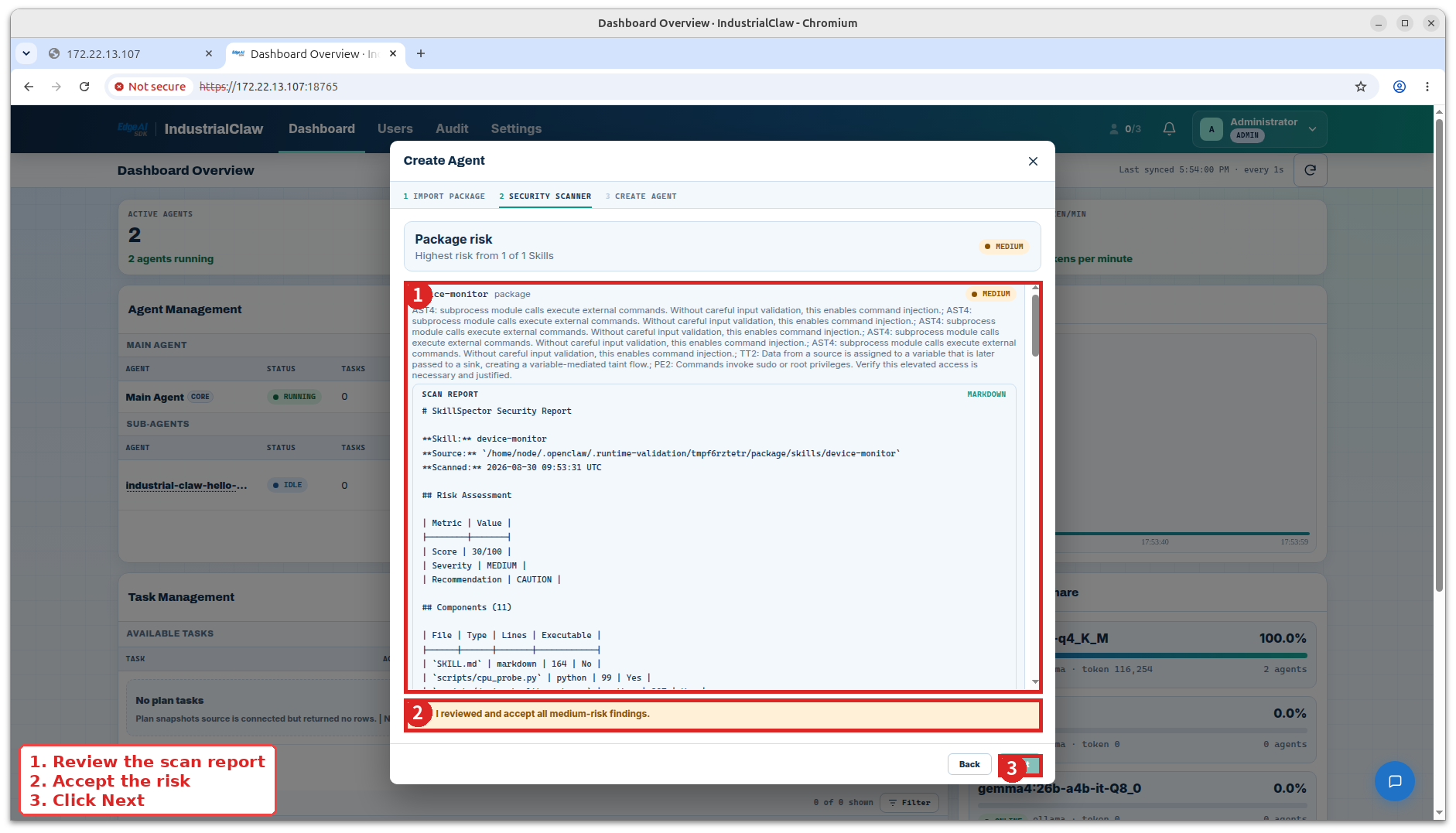Click the "Score | 30/100" row
1456x833 pixels.
[x=467, y=552]
